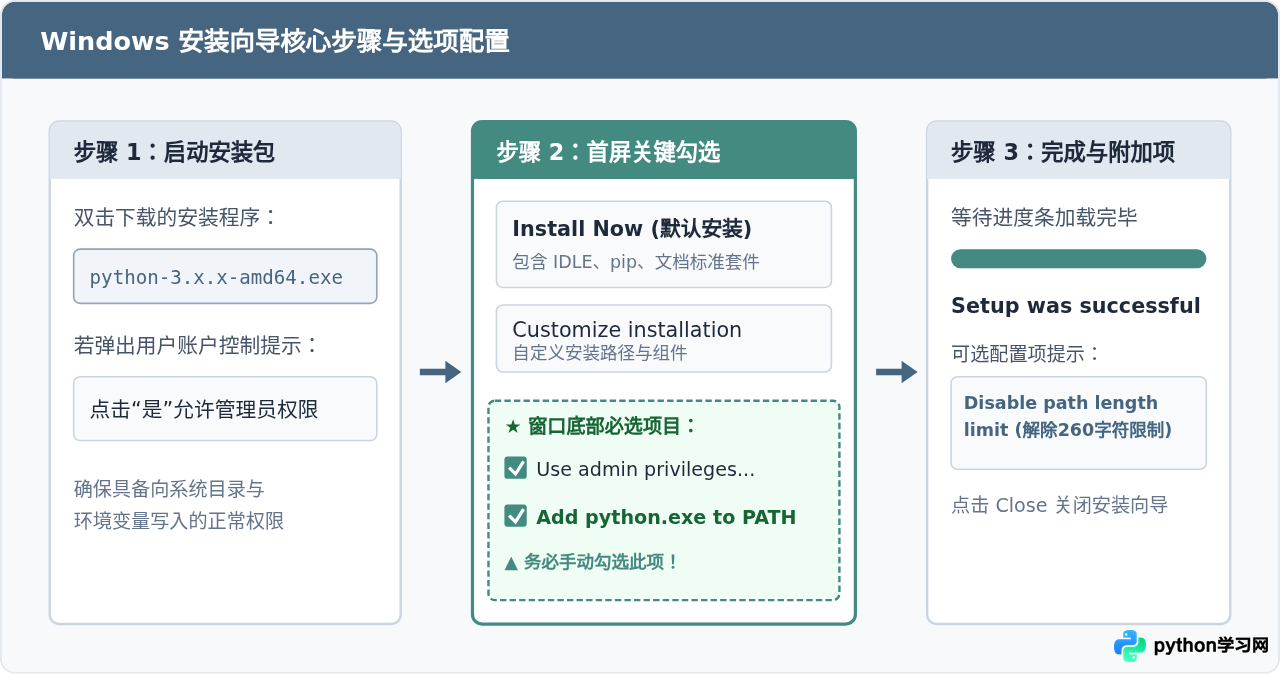Click the text 包含 IDLE、pip、文档标准套件
Image resolution: width=1280 pixels, height=674 pixels.
636,262
